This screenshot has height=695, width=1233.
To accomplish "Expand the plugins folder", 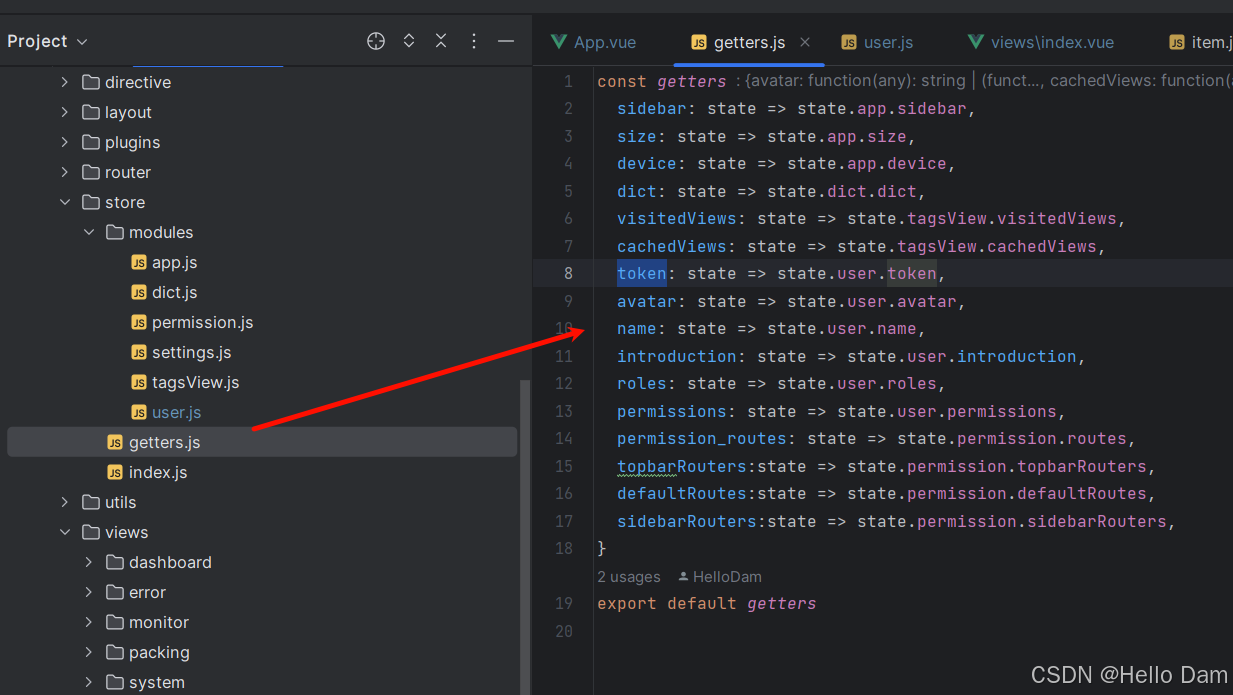I will click(x=65, y=142).
